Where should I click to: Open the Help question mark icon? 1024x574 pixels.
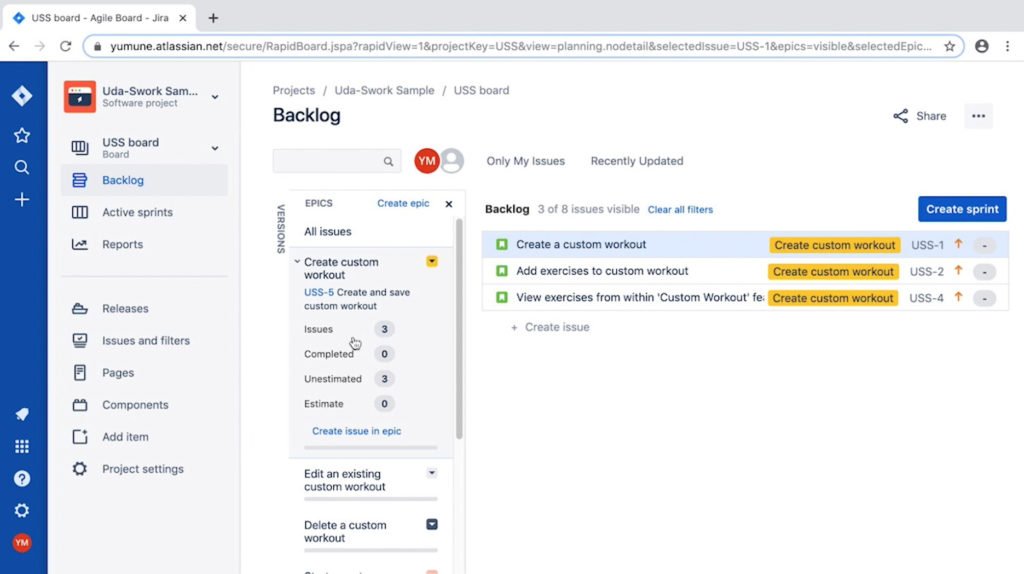coord(22,479)
